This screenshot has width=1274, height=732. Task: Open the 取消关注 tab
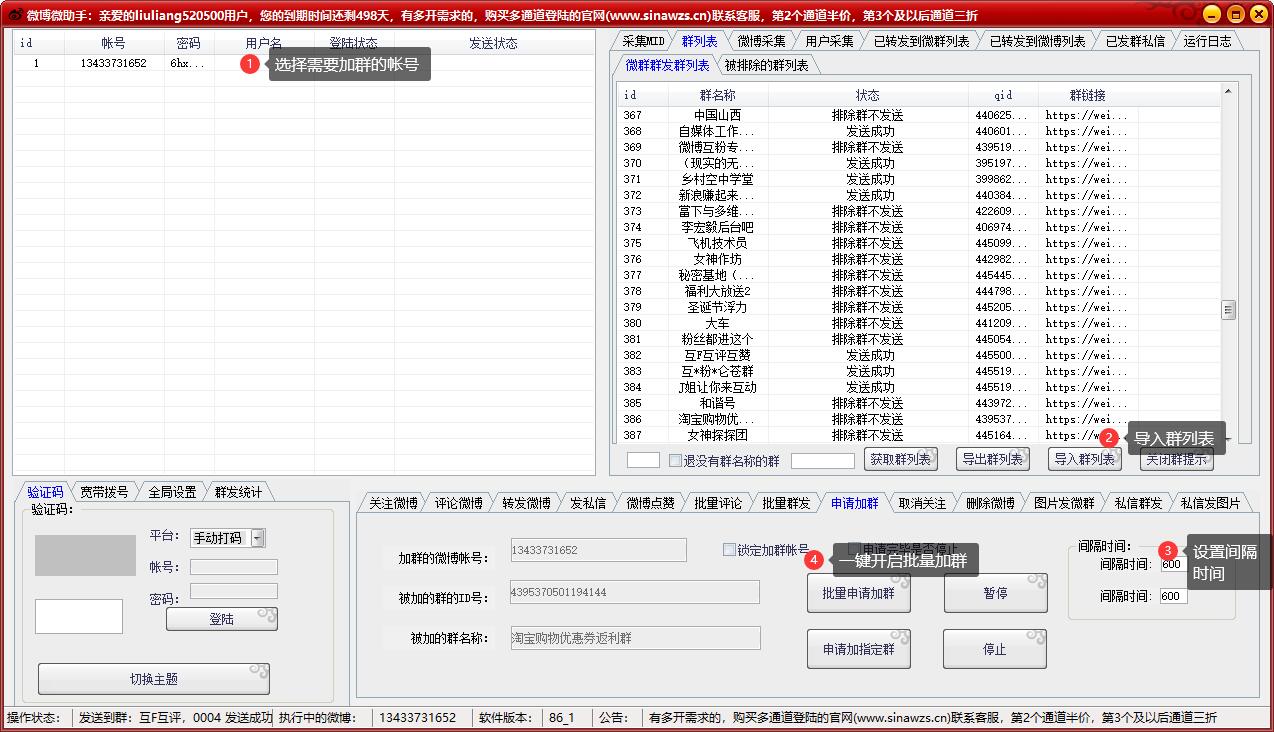click(922, 503)
